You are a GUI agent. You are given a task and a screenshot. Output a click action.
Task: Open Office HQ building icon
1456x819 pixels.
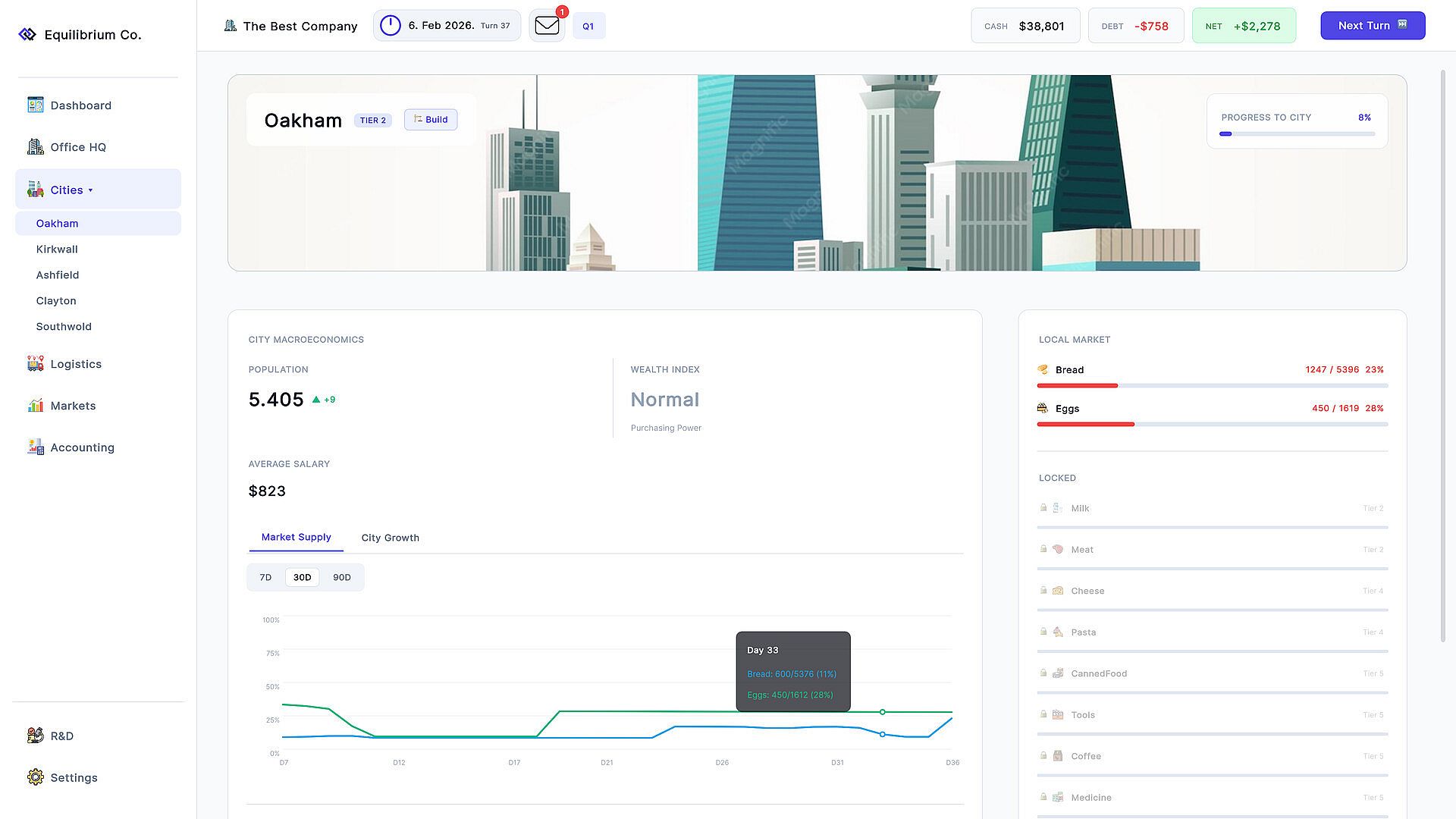[36, 146]
